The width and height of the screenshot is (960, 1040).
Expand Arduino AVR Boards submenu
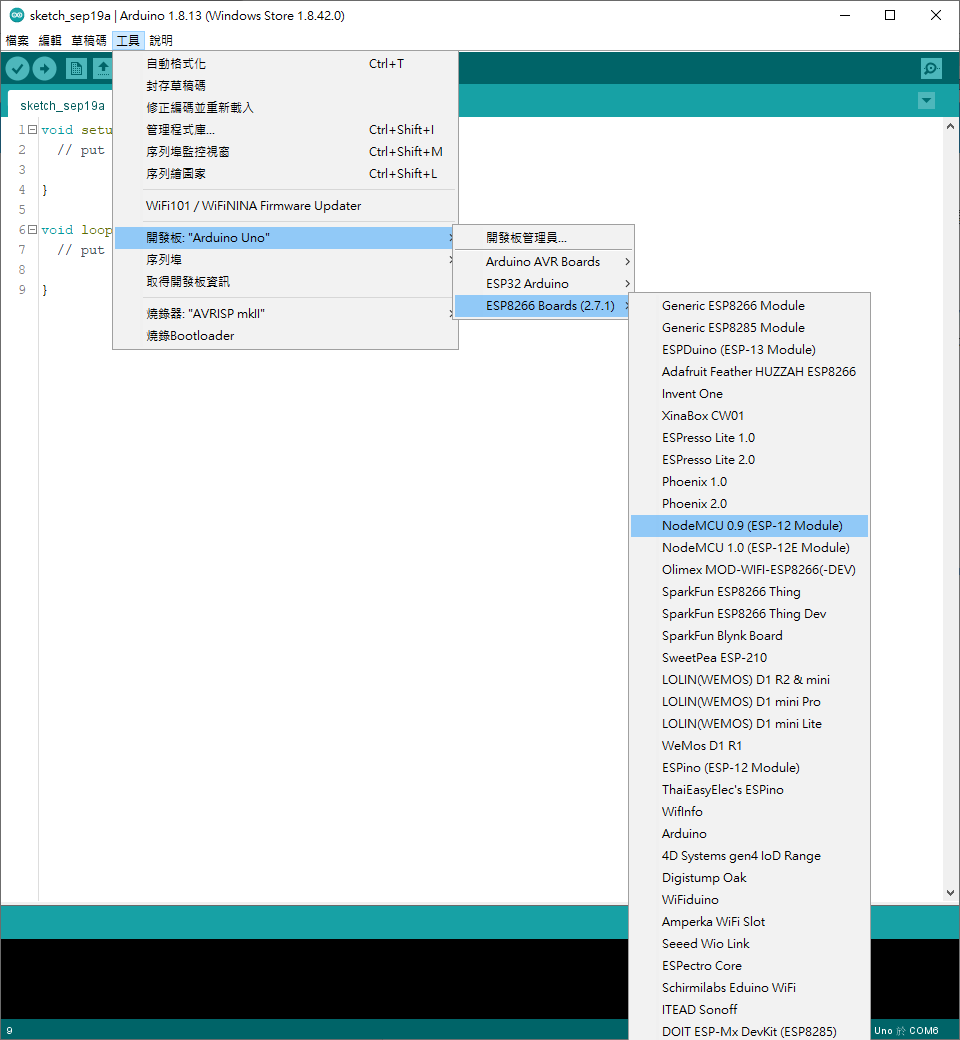point(543,261)
